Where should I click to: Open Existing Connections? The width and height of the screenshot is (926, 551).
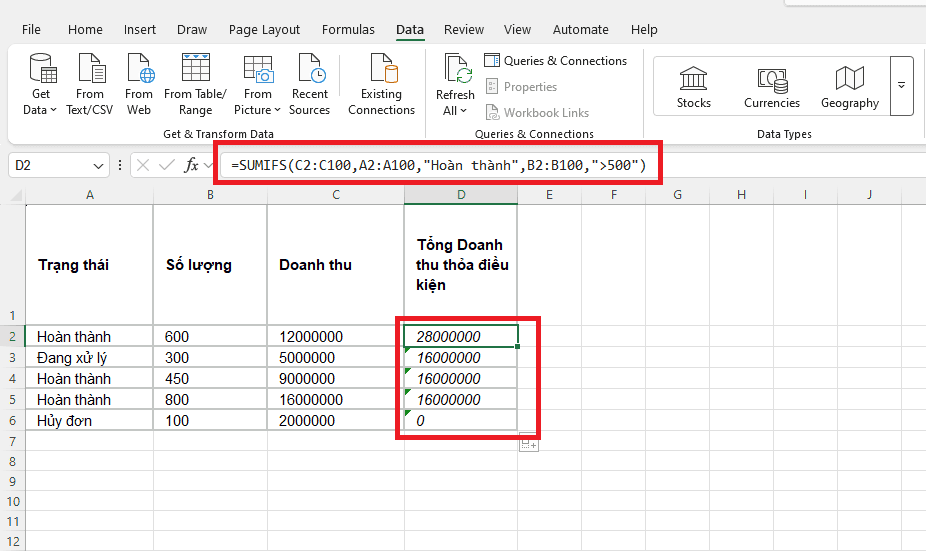(382, 84)
